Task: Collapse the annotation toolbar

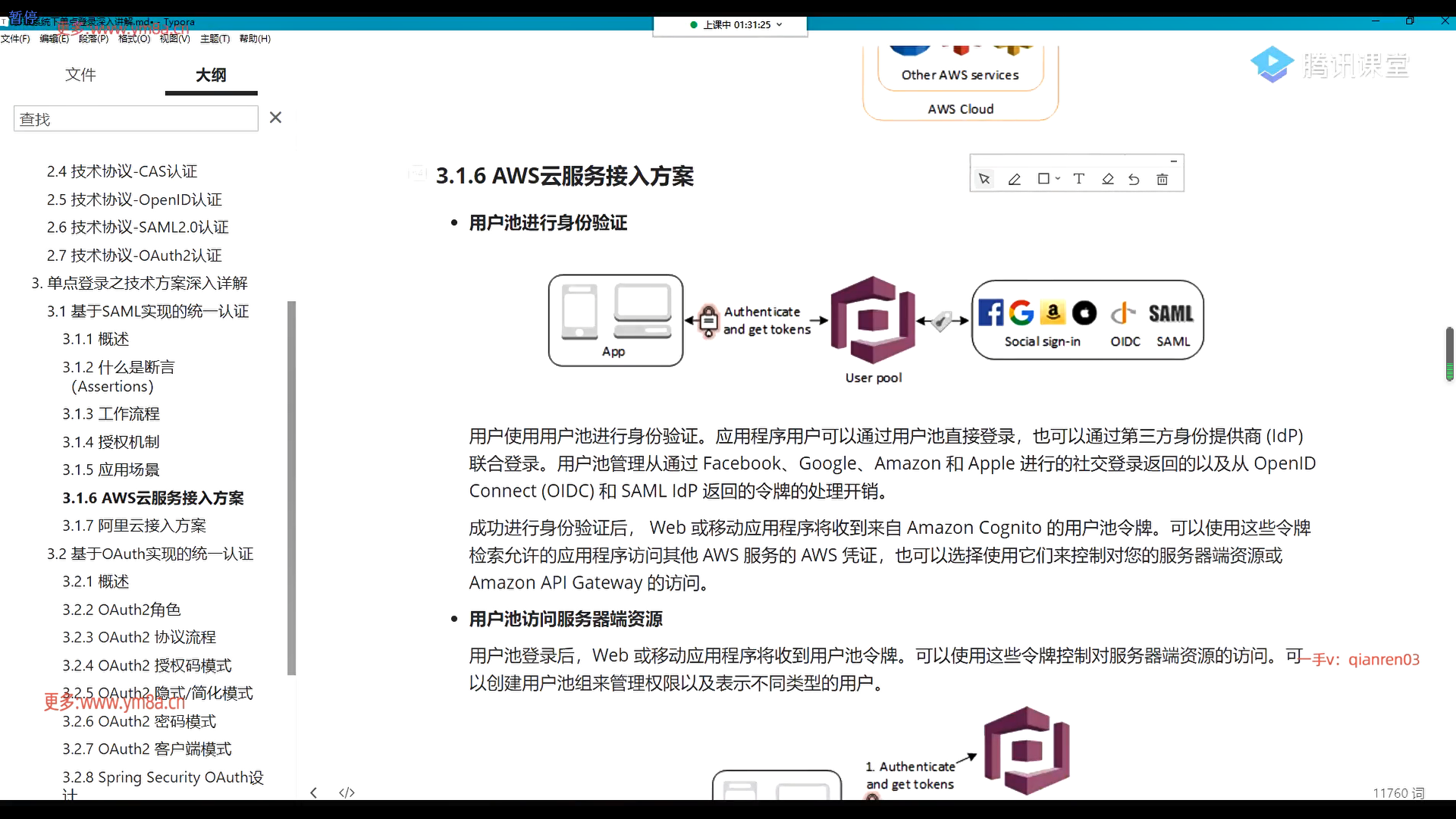Action: point(1173,161)
